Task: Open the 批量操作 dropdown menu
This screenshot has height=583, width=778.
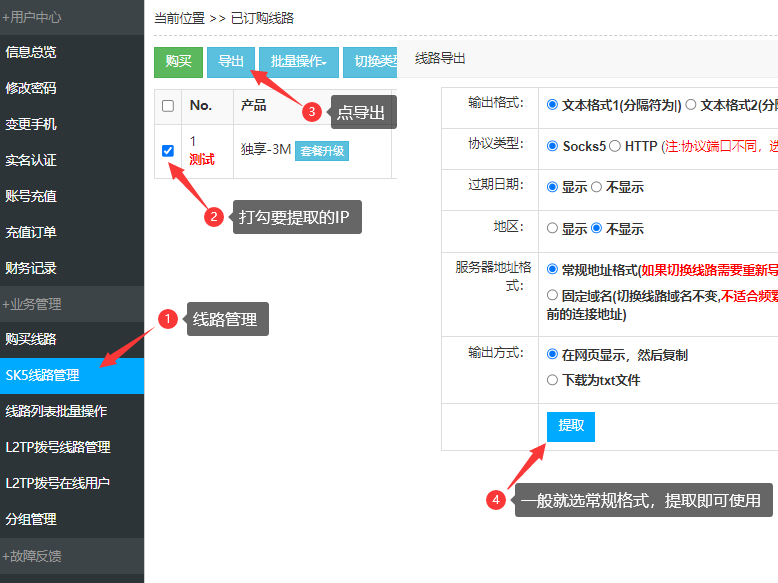Action: click(297, 61)
